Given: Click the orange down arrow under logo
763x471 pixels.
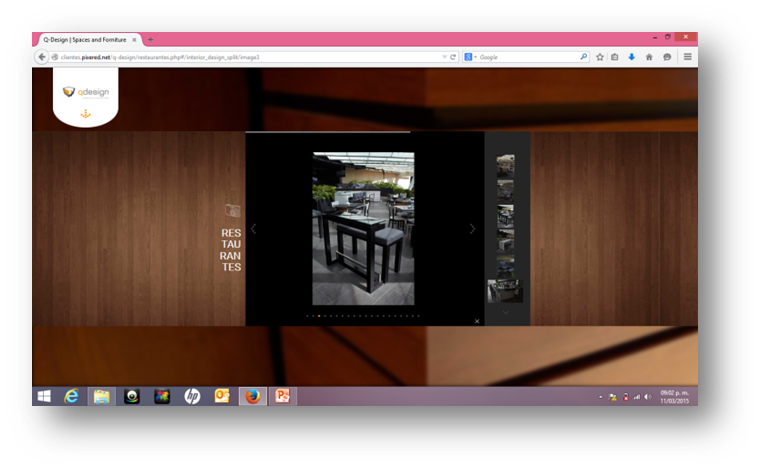Looking at the screenshot, I should click(x=85, y=115).
